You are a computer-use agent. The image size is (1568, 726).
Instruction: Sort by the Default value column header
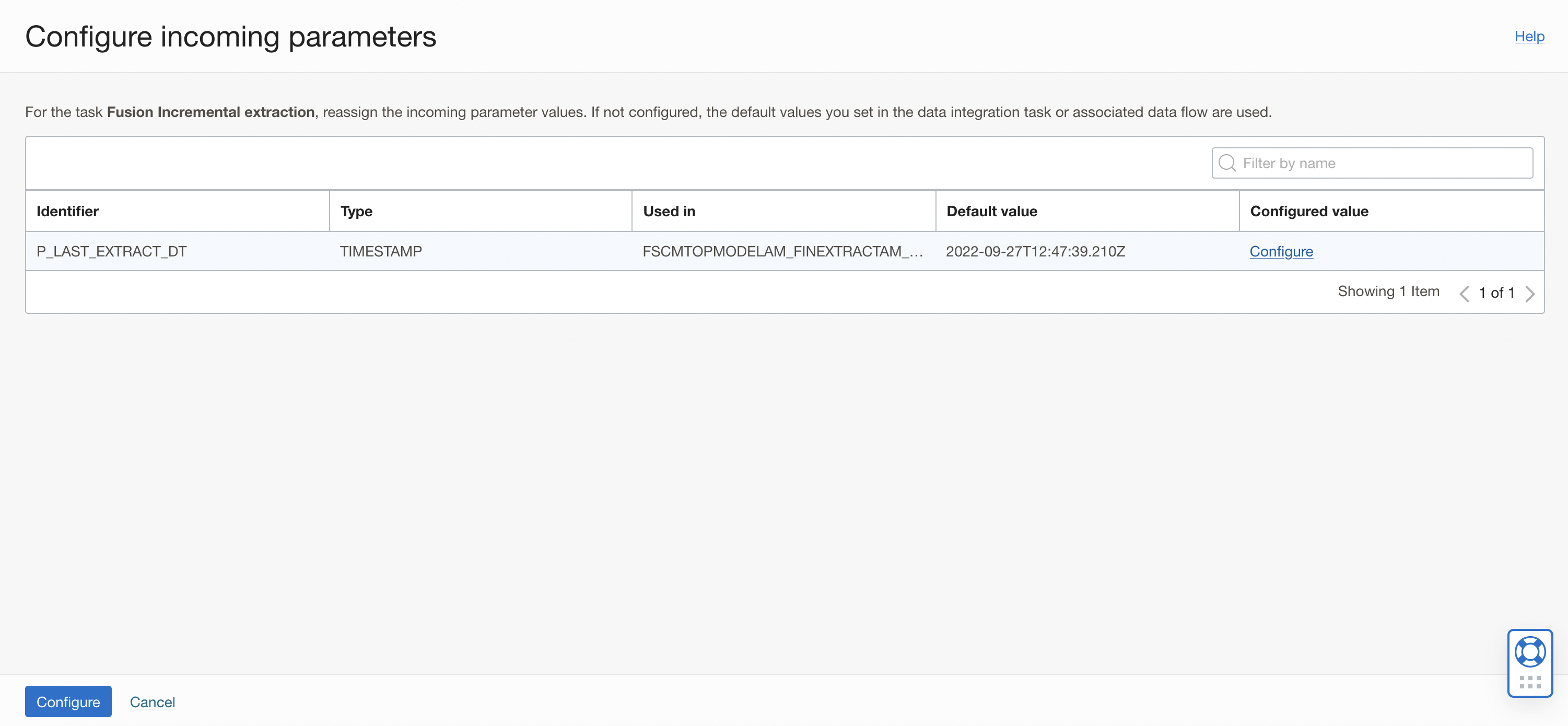click(991, 211)
